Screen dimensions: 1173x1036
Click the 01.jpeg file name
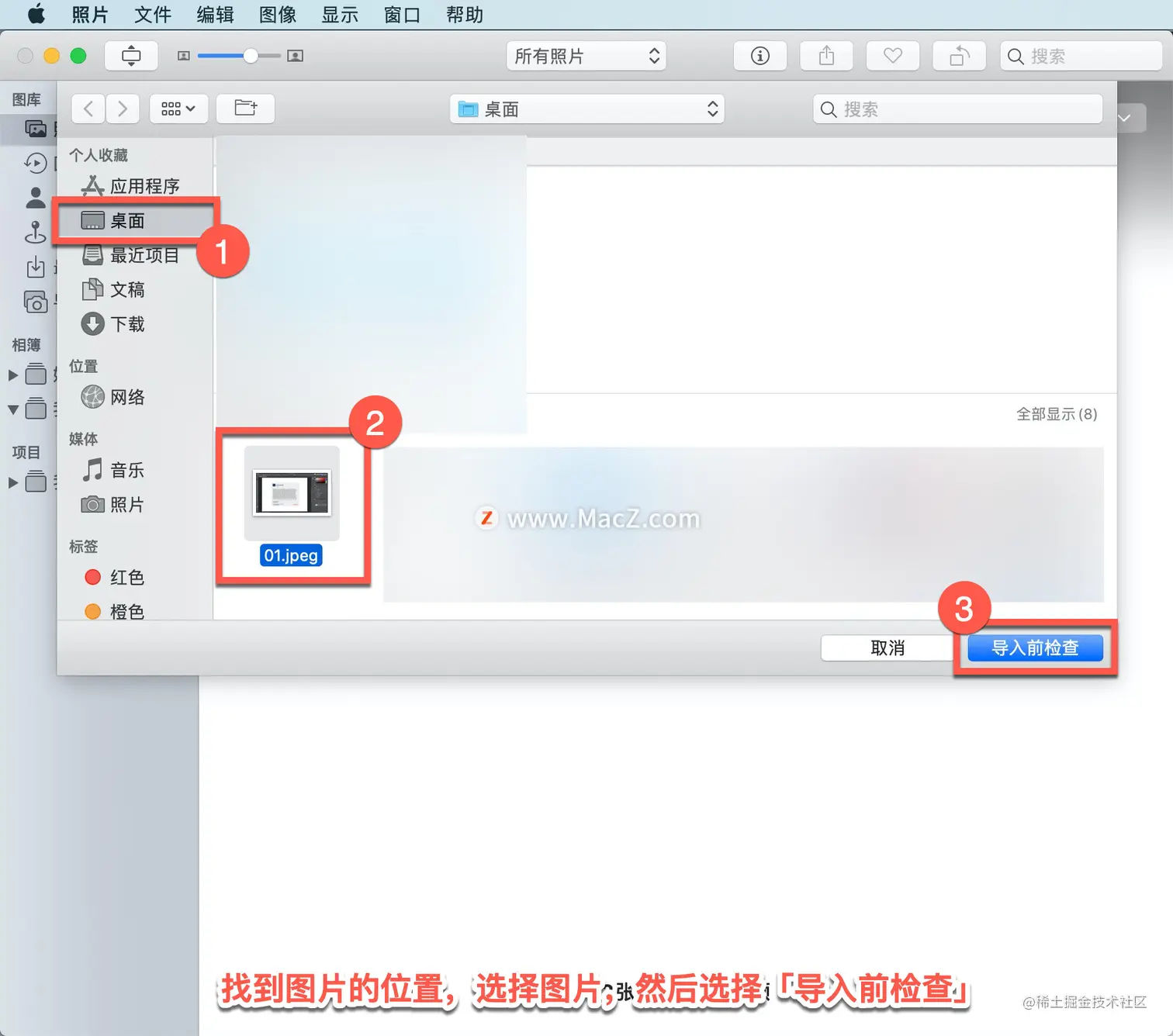pos(291,555)
